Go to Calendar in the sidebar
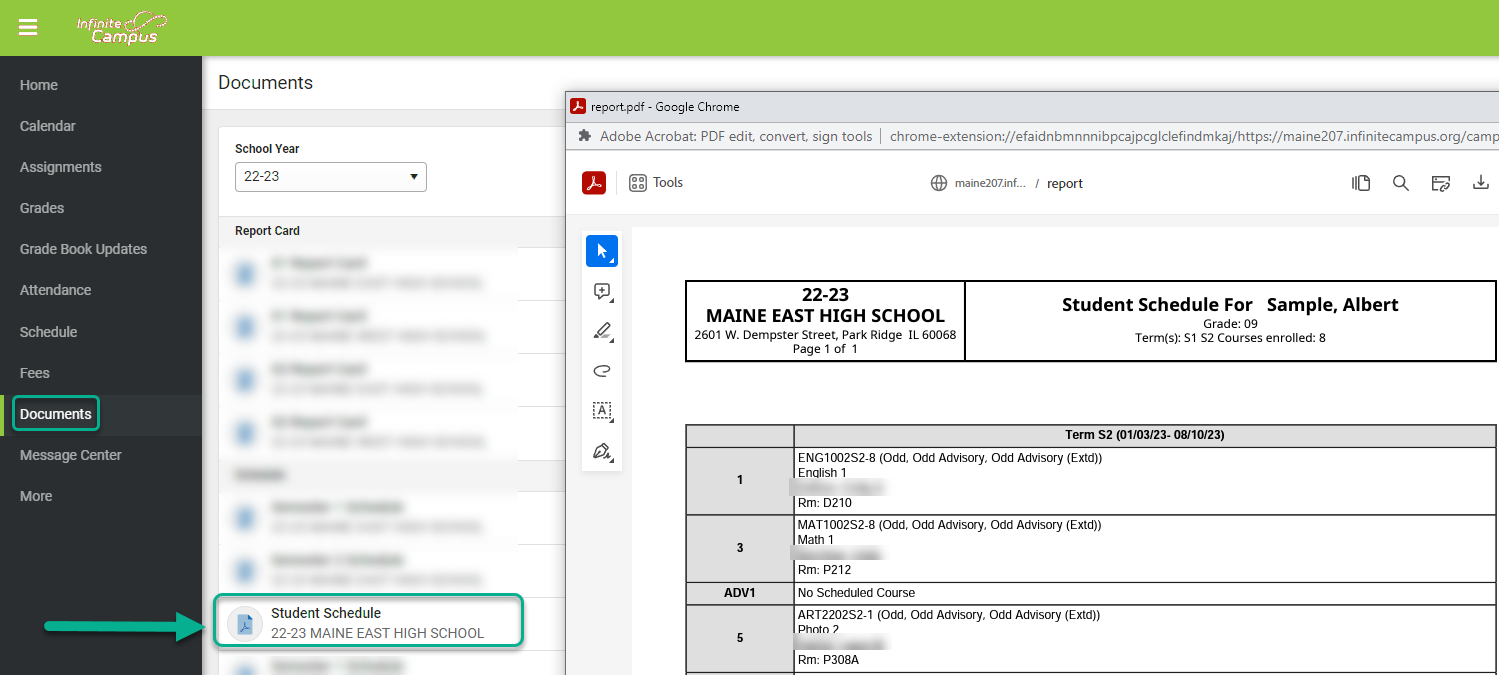The image size is (1499, 675). pyautogui.click(x=48, y=126)
